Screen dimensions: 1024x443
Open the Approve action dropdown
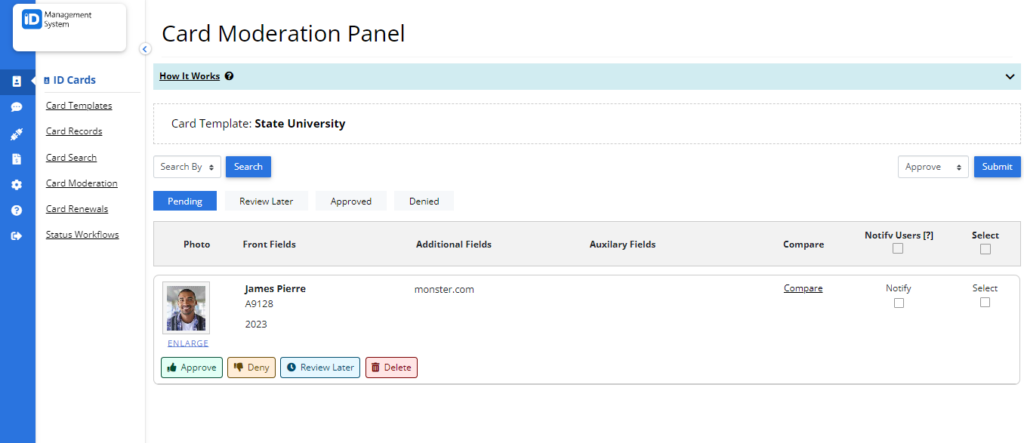tap(933, 167)
